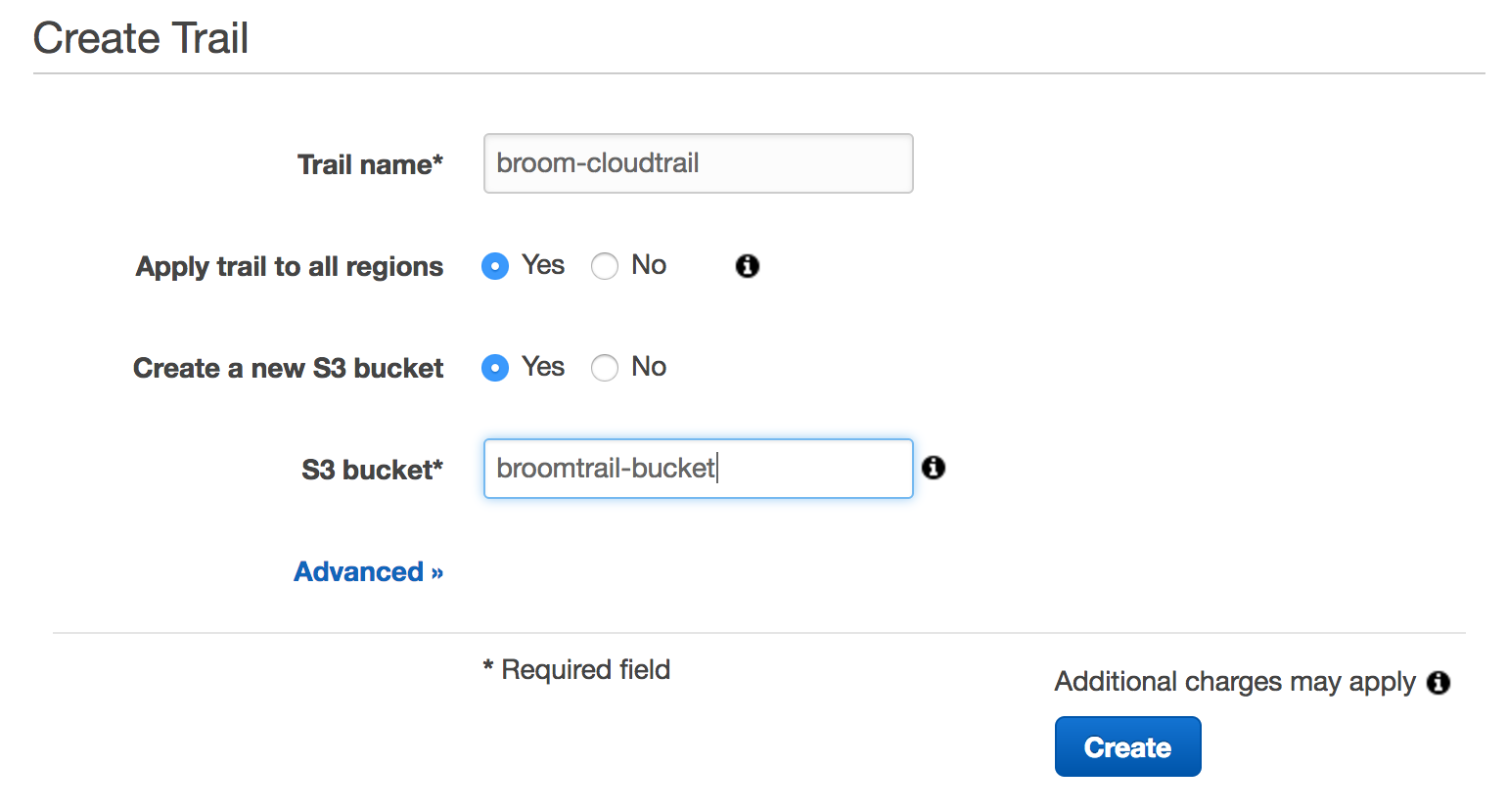Click inside the broomtrail-bucket text field
1507x812 pixels.
[x=697, y=468]
